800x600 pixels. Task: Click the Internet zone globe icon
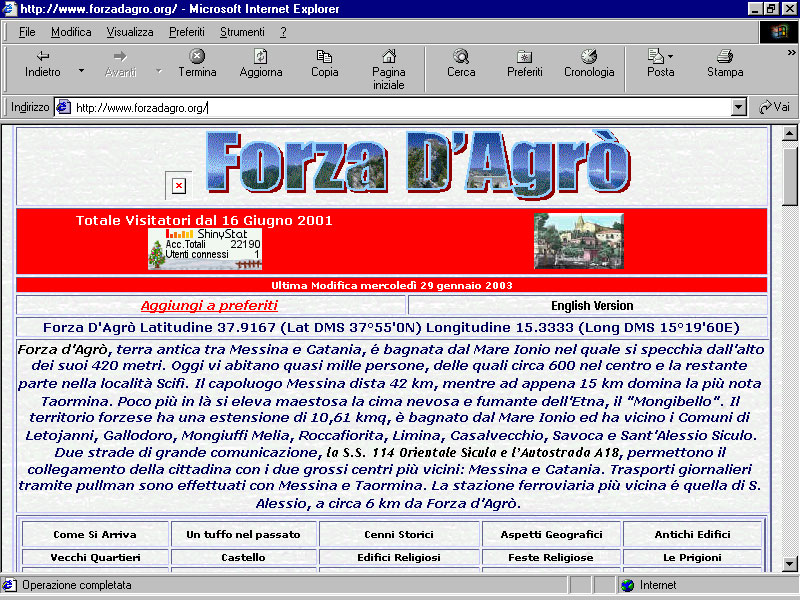tap(628, 585)
